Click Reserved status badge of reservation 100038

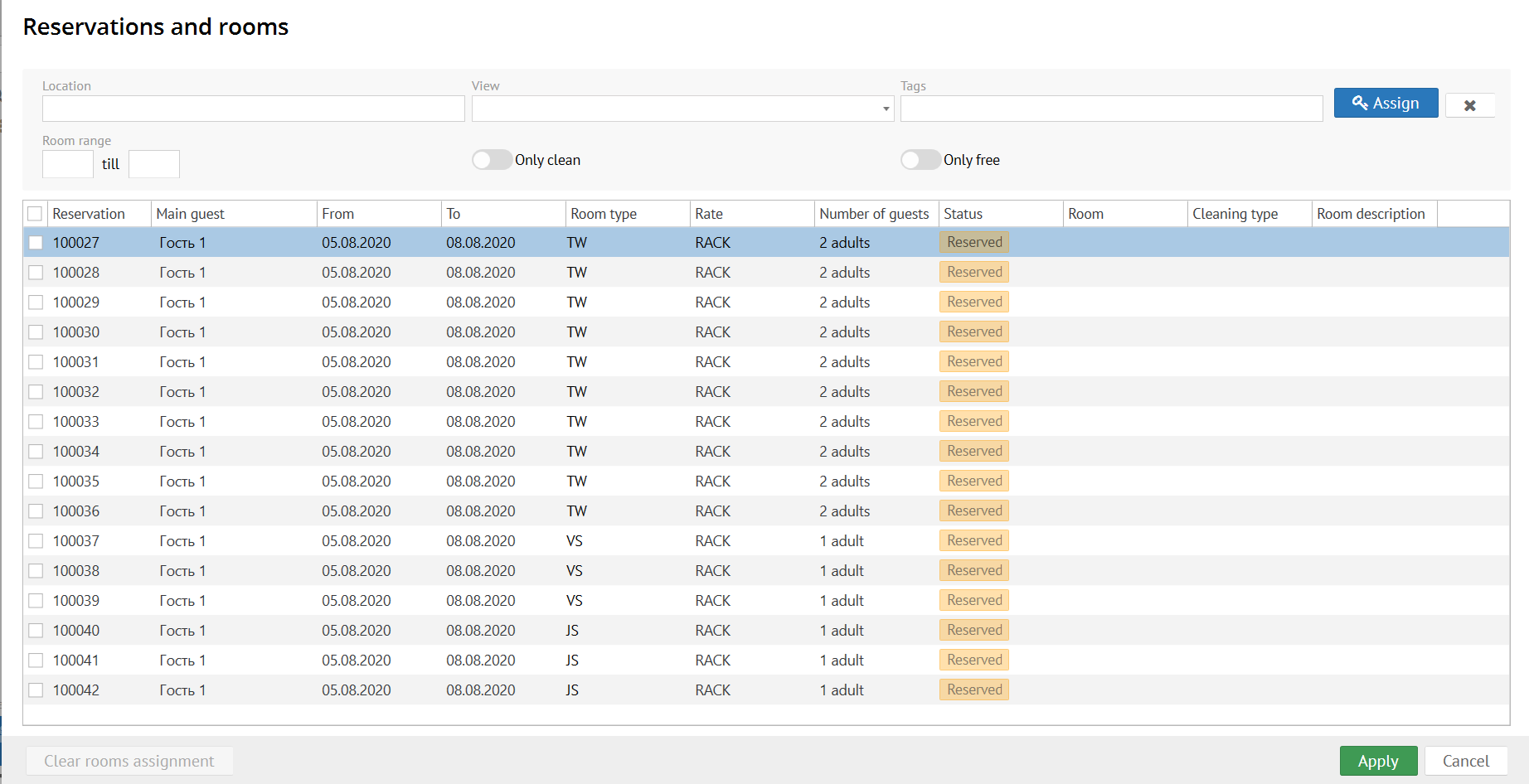click(974, 570)
